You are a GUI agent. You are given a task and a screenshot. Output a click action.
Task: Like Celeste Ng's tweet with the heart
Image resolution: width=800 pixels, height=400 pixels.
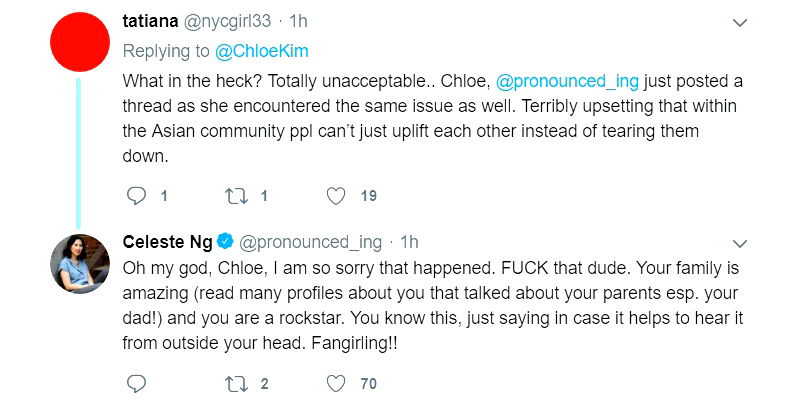click(x=337, y=382)
